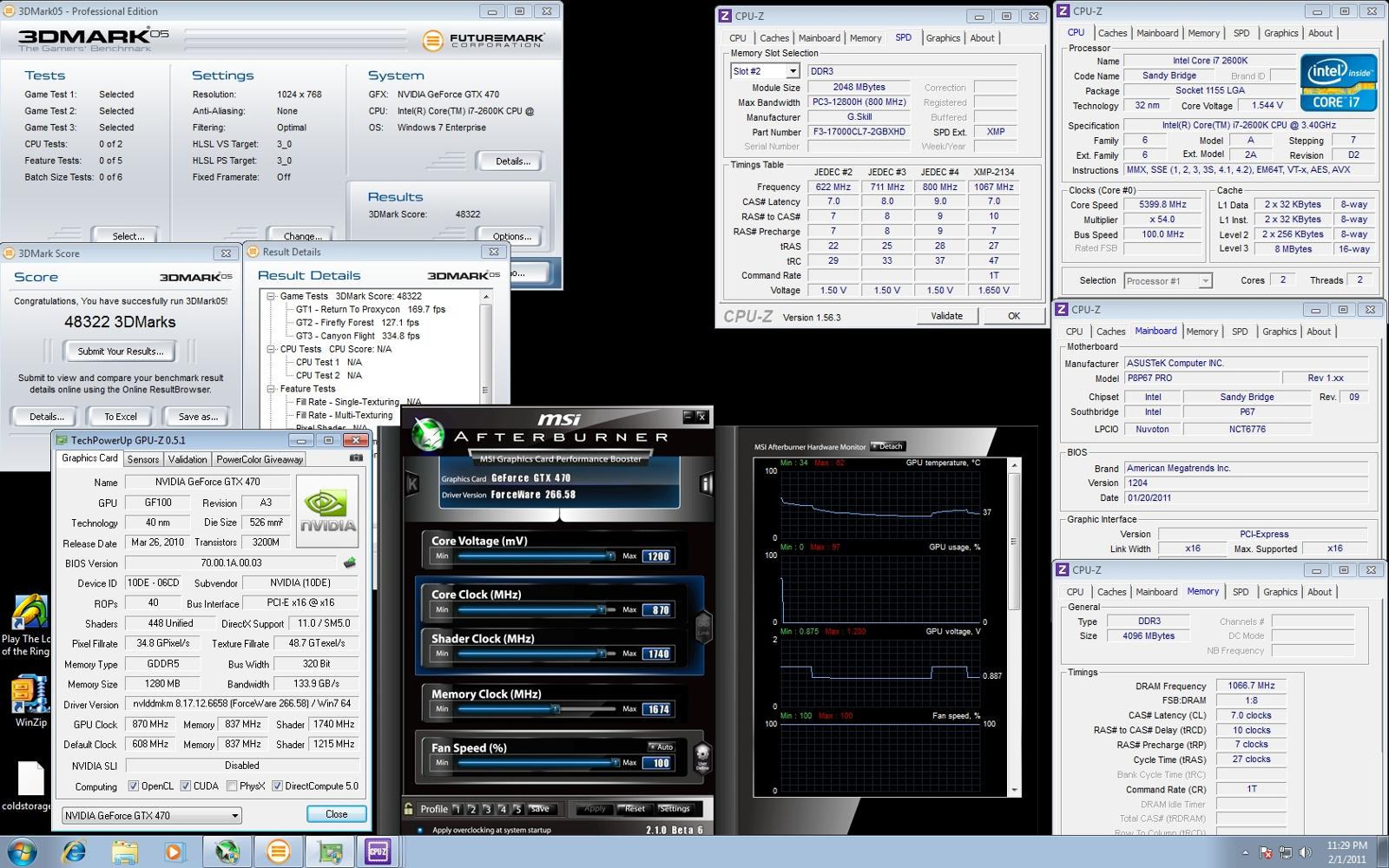Viewport: 1389px width, 868px height.
Task: Click the Detach button in hardware monitor
Action: click(888, 446)
